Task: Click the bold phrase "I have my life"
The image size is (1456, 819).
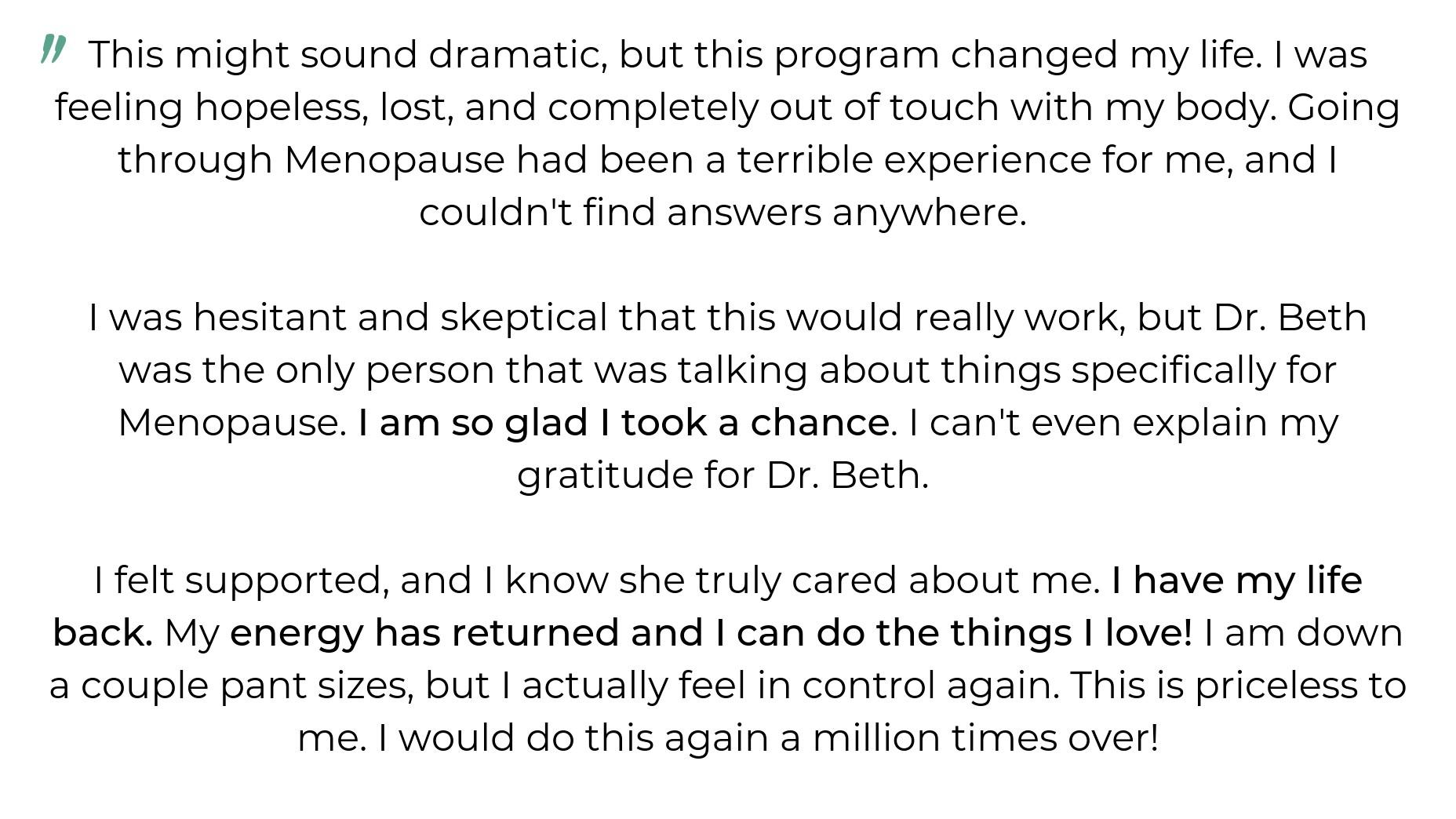Action: [1236, 581]
